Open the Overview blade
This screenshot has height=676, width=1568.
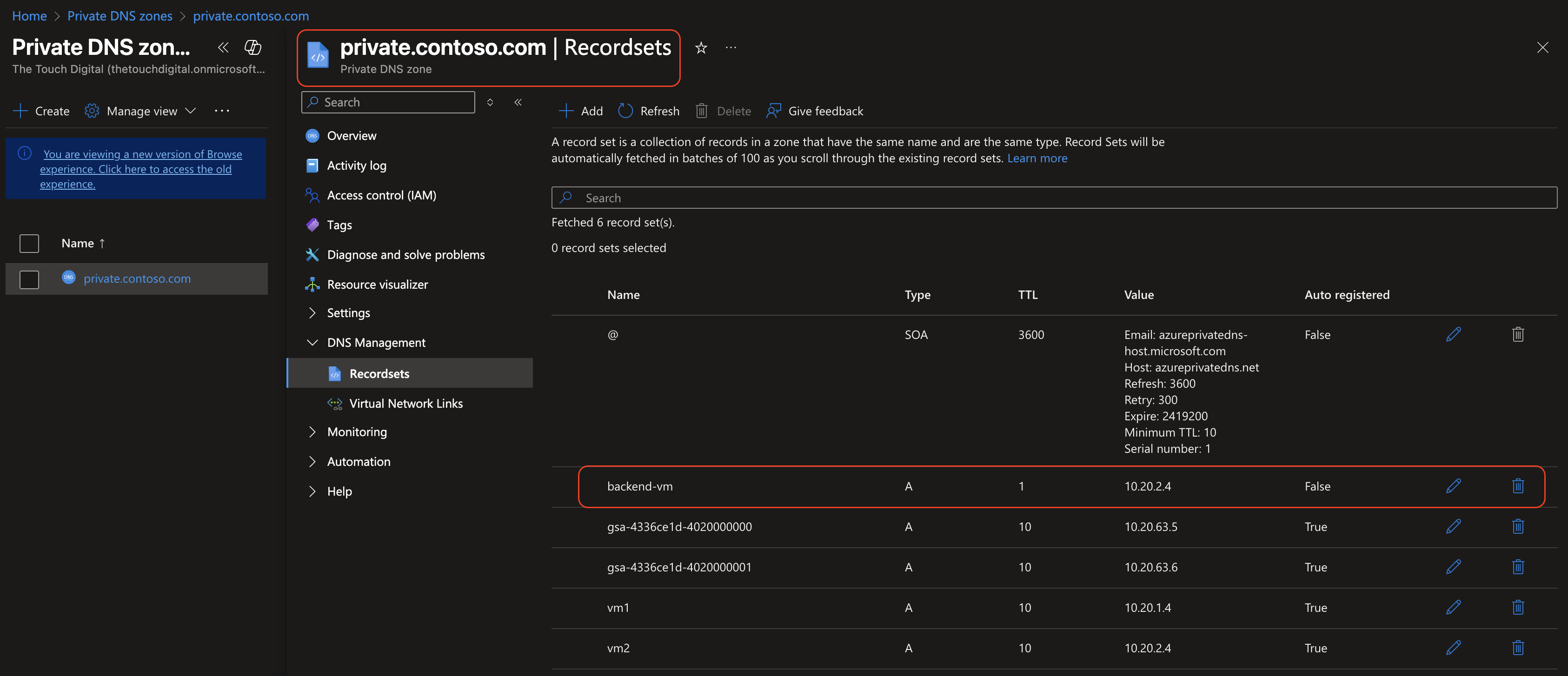pyautogui.click(x=352, y=135)
